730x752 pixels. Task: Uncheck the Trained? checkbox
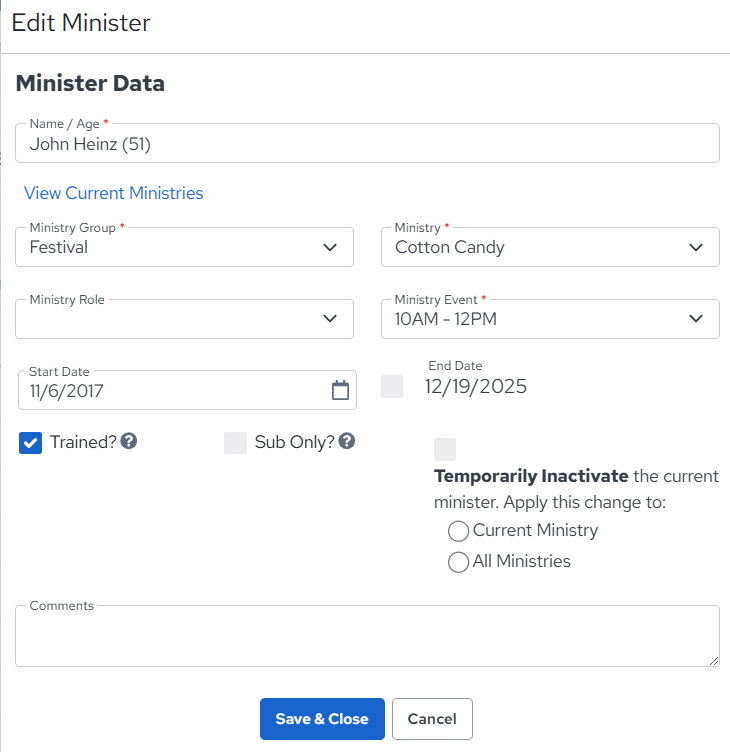(31, 443)
